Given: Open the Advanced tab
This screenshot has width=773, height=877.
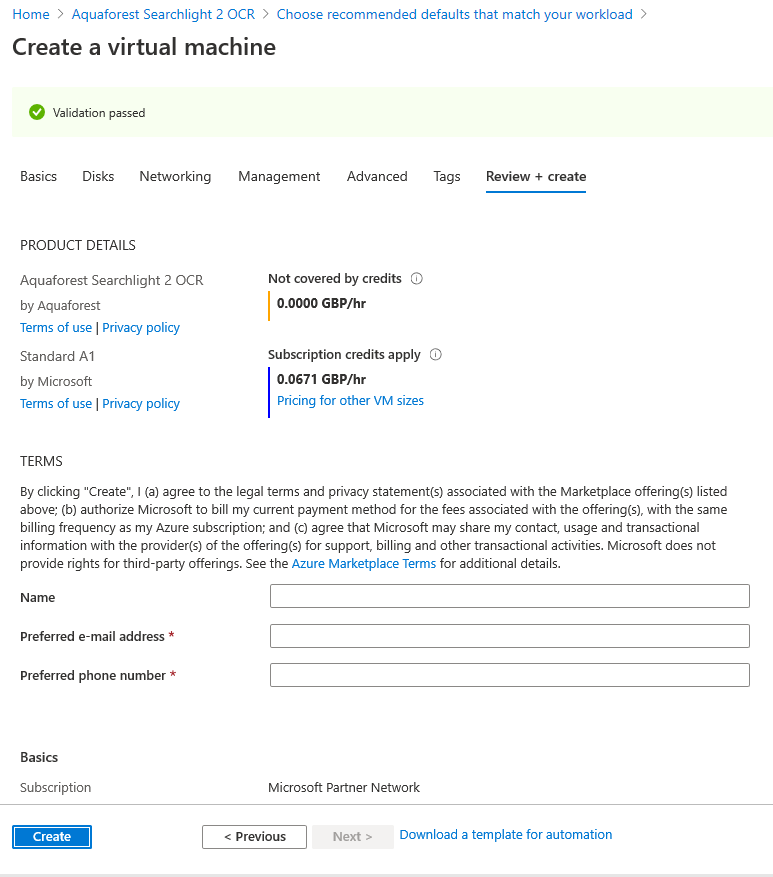Looking at the screenshot, I should click(x=377, y=176).
